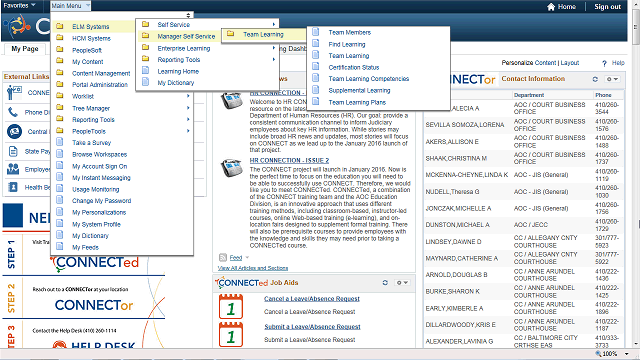This screenshot has height=360, width=640.
Task: Click the Personalize Content link
Action: (529, 63)
